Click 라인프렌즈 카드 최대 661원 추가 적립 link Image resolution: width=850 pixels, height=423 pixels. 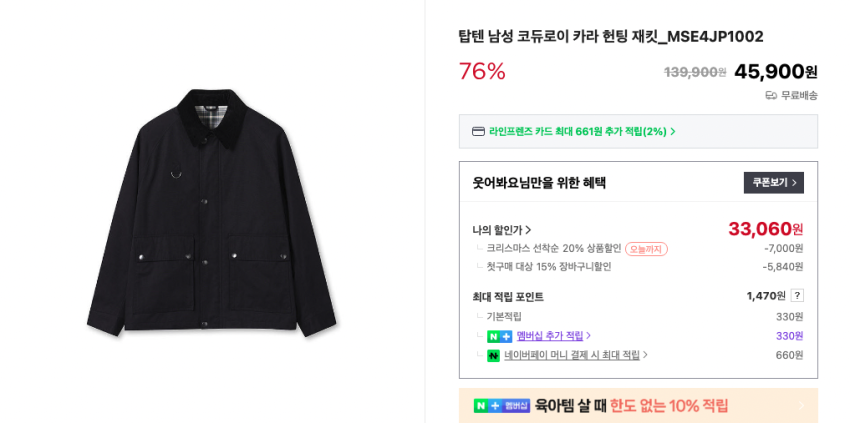coord(577,131)
